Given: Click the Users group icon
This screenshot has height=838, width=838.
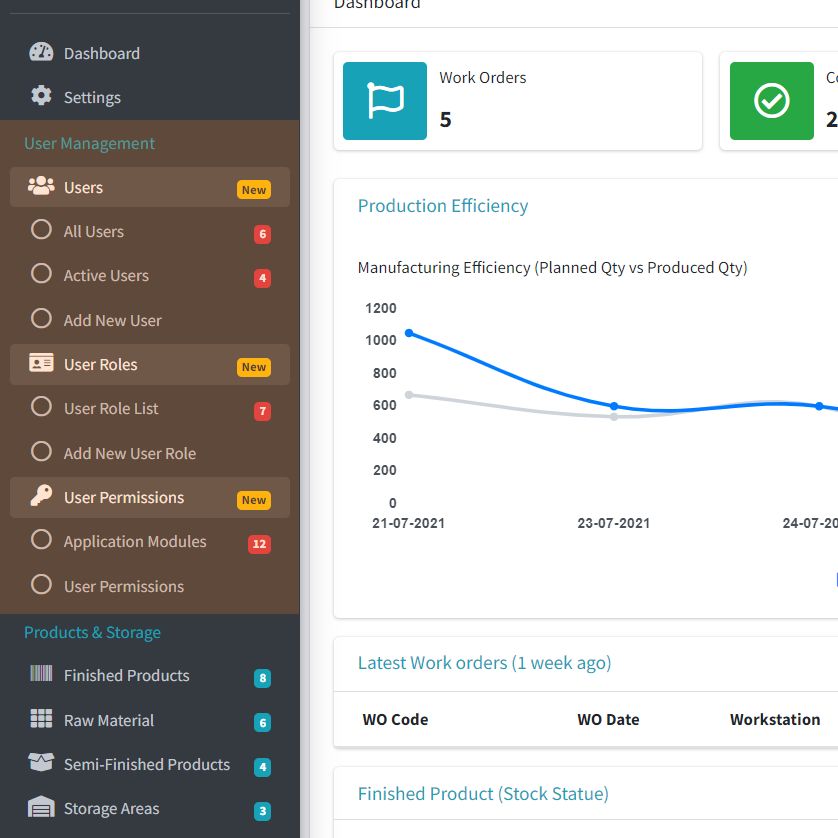Looking at the screenshot, I should point(41,186).
